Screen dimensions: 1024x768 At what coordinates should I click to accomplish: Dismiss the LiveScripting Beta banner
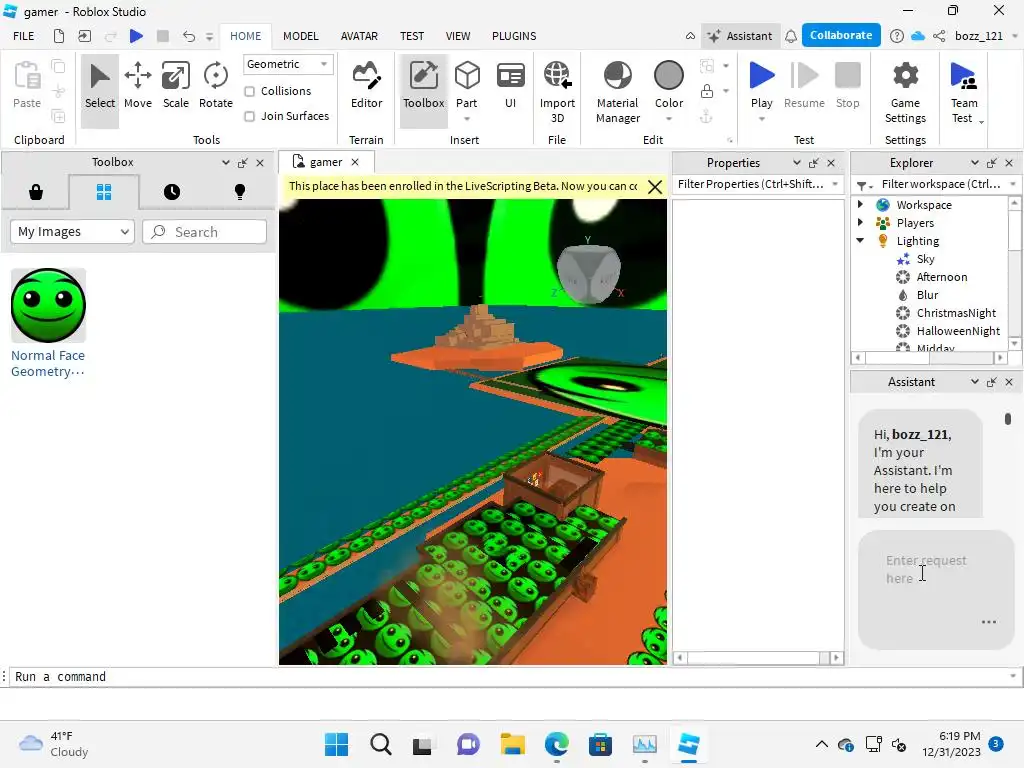[655, 187]
